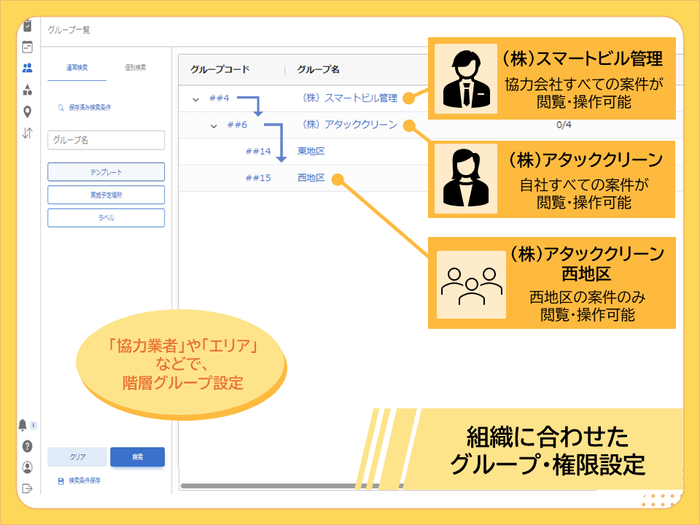
Task: Open the user account profile icon
Action: [27, 467]
